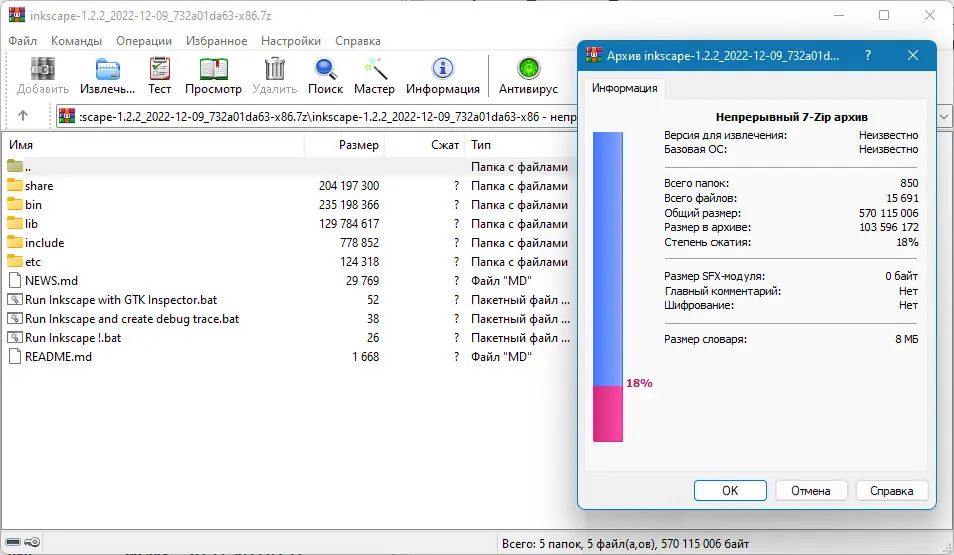Open the Команды menu

click(76, 41)
